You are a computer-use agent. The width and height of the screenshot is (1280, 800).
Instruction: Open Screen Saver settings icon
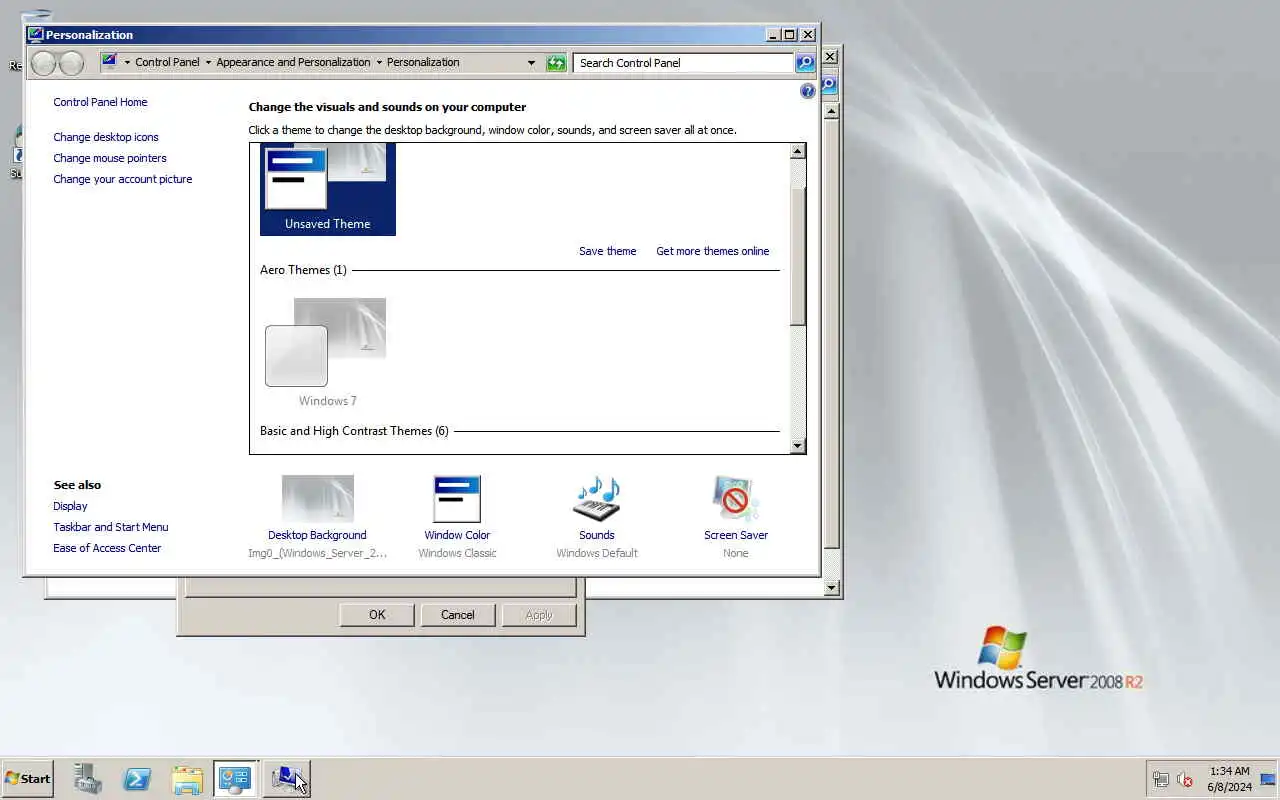pyautogui.click(x=736, y=499)
